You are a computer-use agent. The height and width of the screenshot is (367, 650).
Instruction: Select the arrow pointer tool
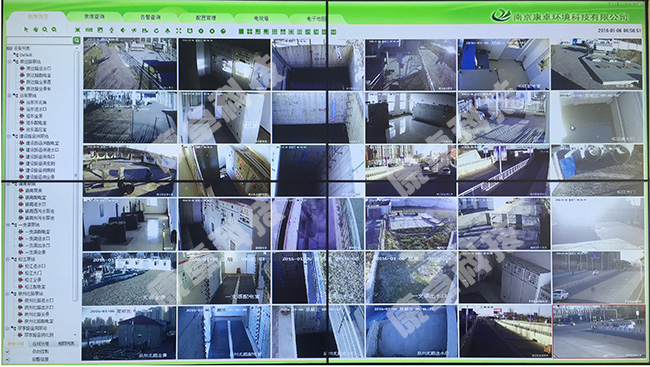click(26, 29)
